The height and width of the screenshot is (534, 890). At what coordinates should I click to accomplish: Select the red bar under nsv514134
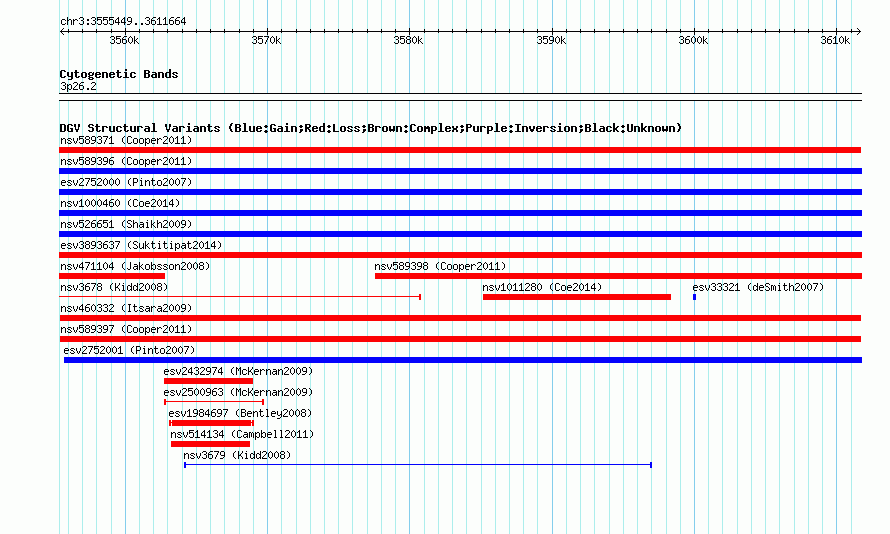tap(210, 444)
